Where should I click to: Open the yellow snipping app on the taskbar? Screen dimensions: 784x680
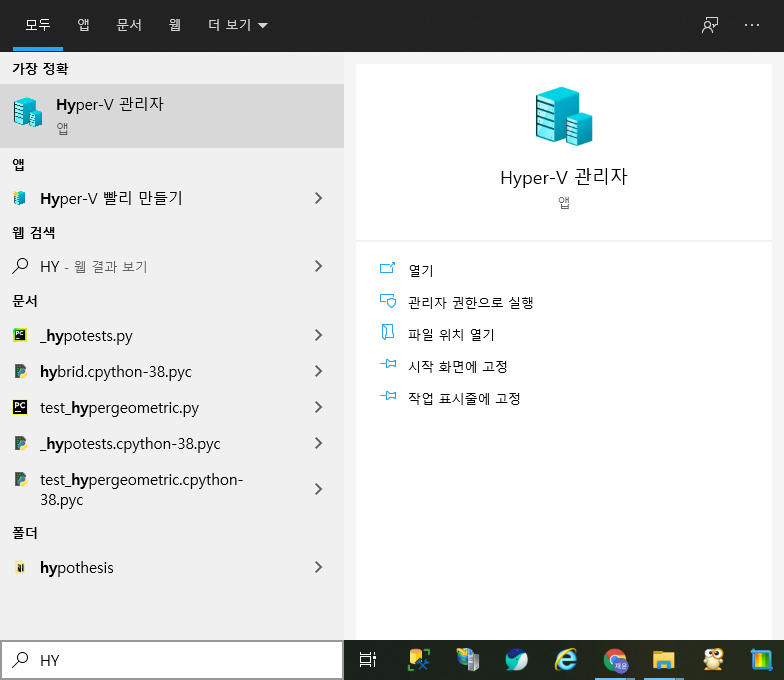coord(419,660)
